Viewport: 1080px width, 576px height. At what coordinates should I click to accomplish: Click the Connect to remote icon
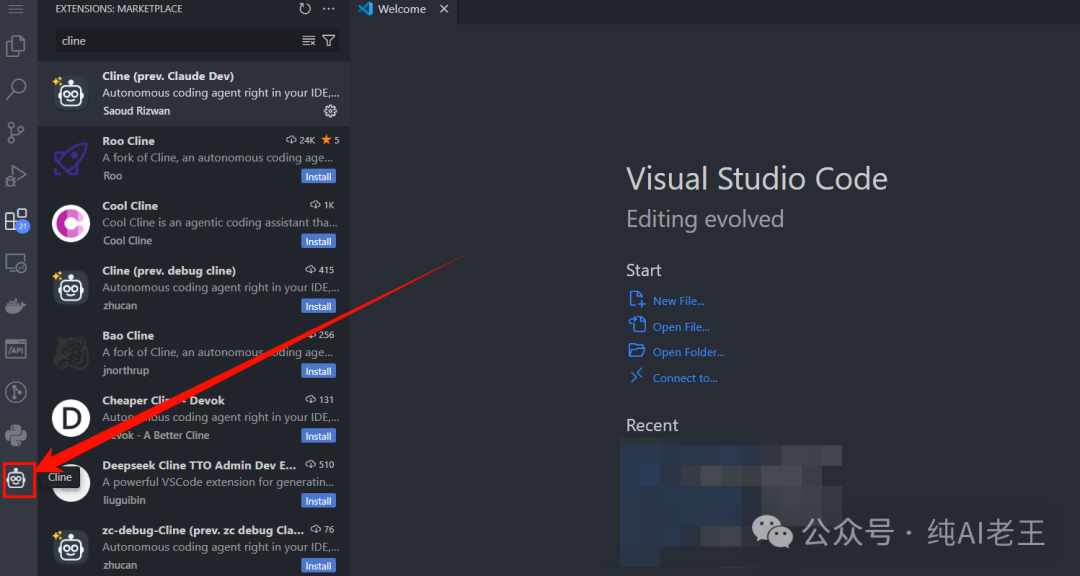(636, 376)
